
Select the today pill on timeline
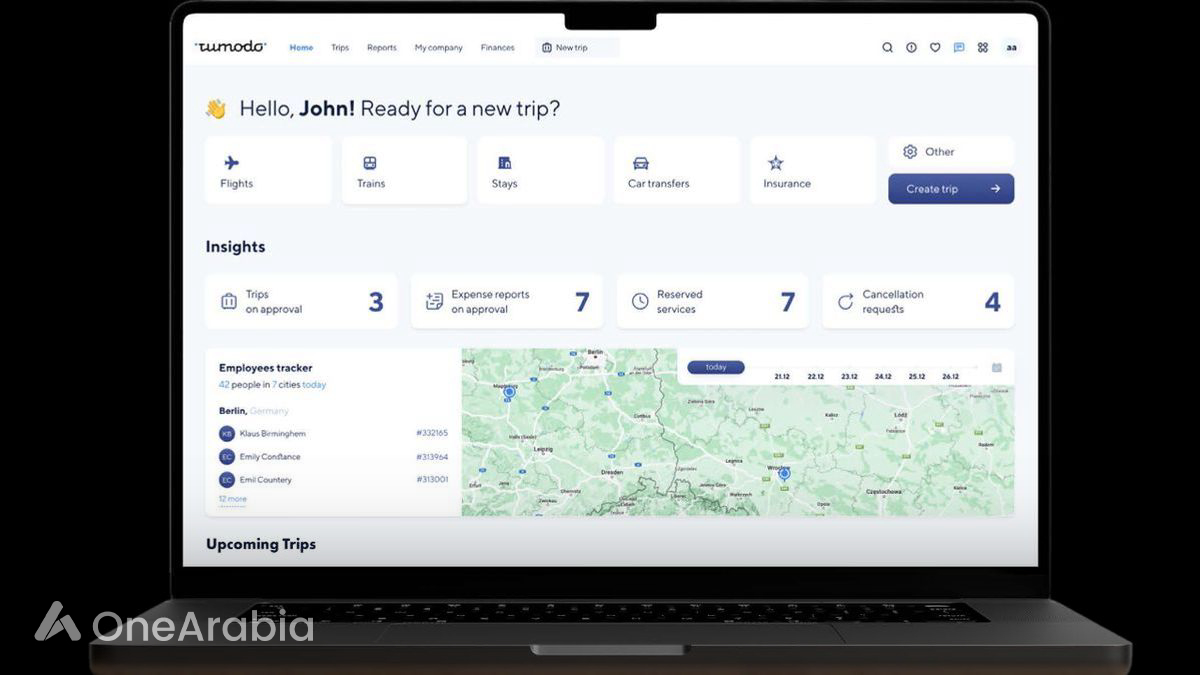(x=716, y=367)
